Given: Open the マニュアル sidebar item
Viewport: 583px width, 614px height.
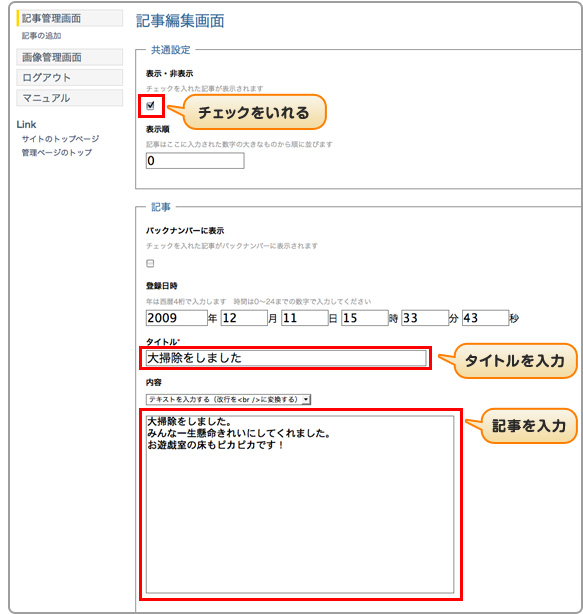Looking at the screenshot, I should tap(70, 98).
